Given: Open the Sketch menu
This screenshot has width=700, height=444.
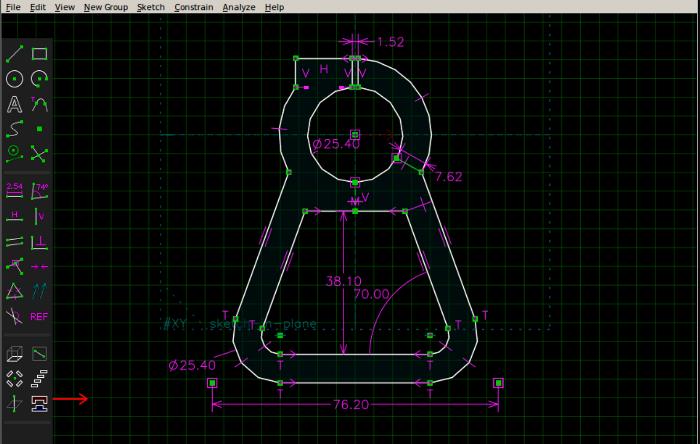Looking at the screenshot, I should pyautogui.click(x=151, y=7).
